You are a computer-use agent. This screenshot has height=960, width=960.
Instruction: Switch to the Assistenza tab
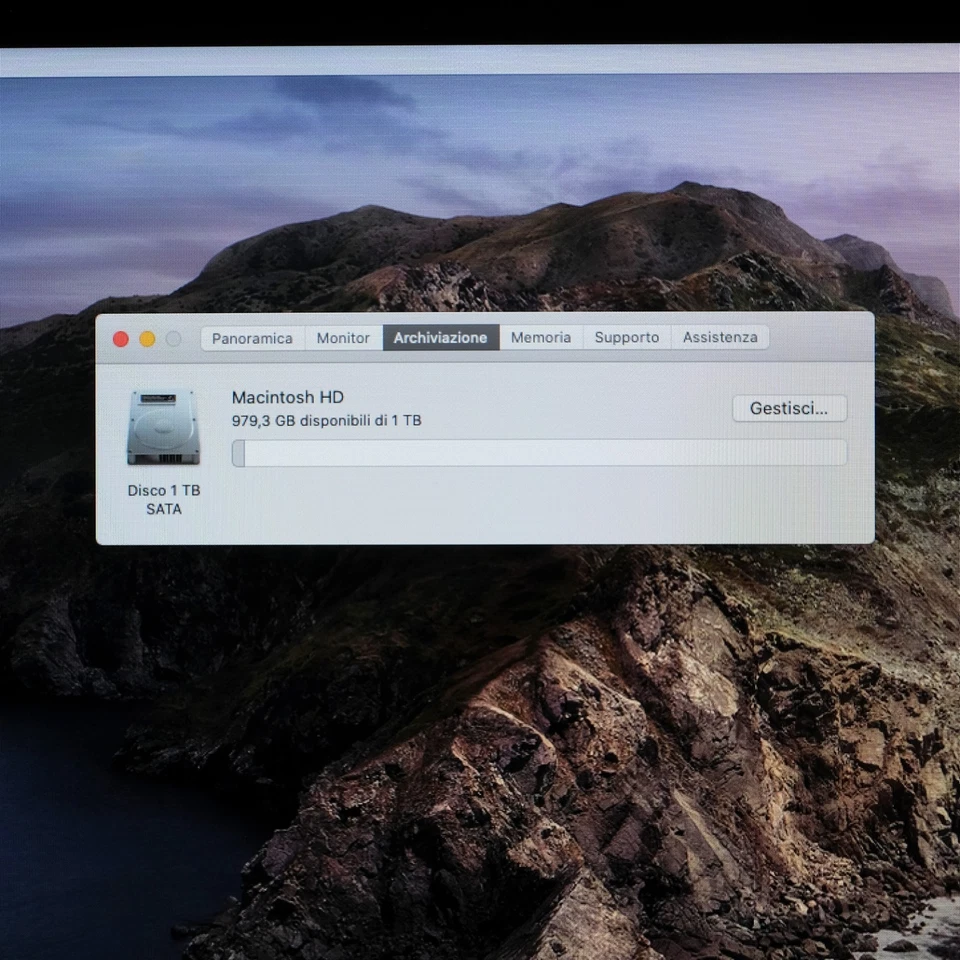(719, 337)
